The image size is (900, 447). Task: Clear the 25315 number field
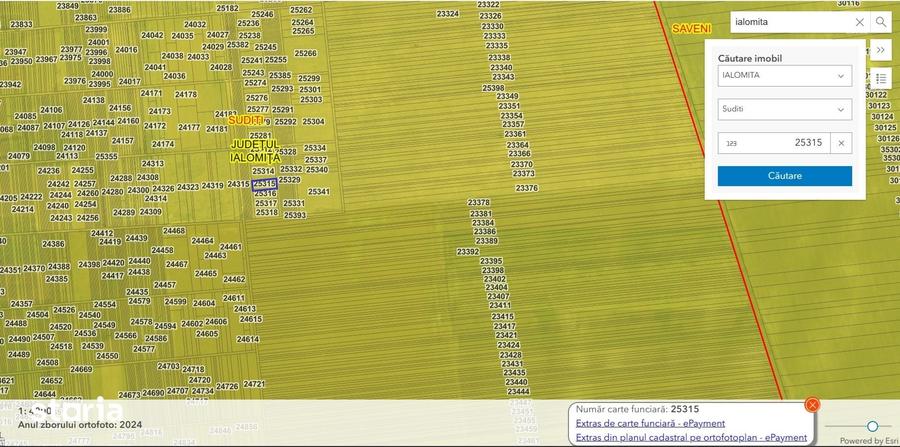click(841, 143)
